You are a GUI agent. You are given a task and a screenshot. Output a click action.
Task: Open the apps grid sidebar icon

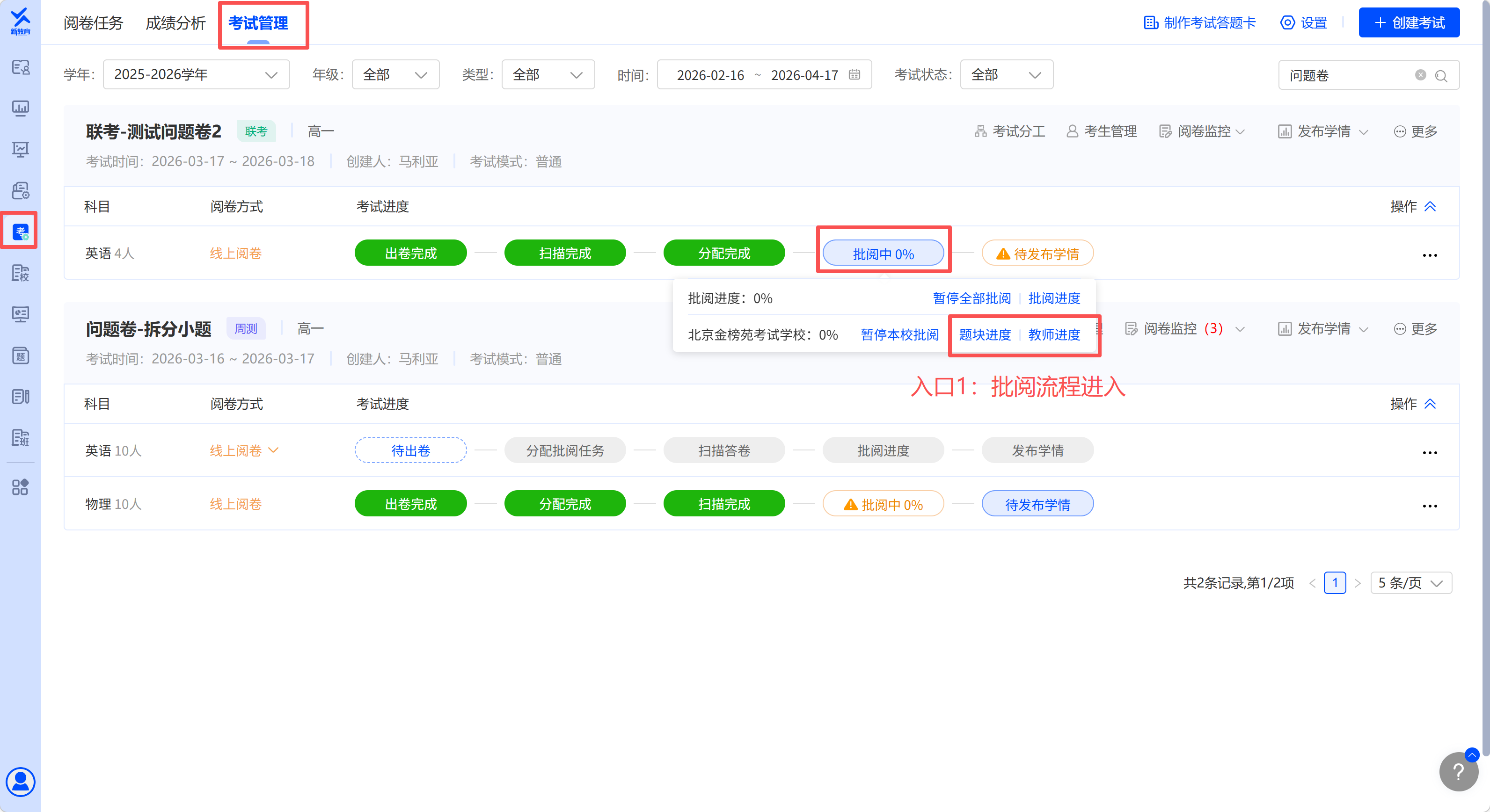coord(20,486)
